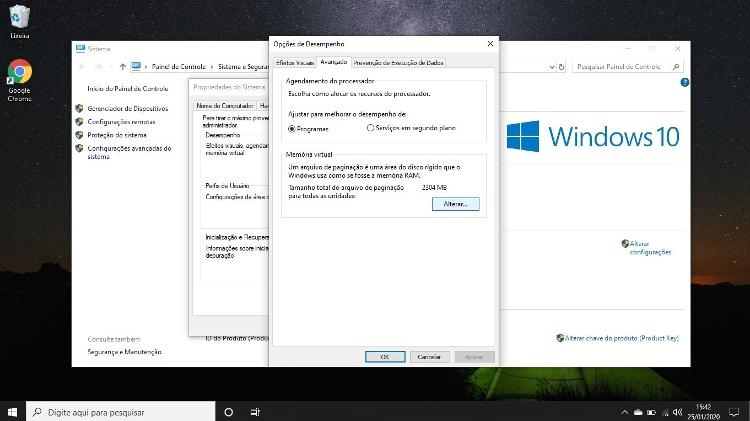Click the Aplicar button
Image resolution: width=750 pixels, height=421 pixels.
tap(474, 357)
